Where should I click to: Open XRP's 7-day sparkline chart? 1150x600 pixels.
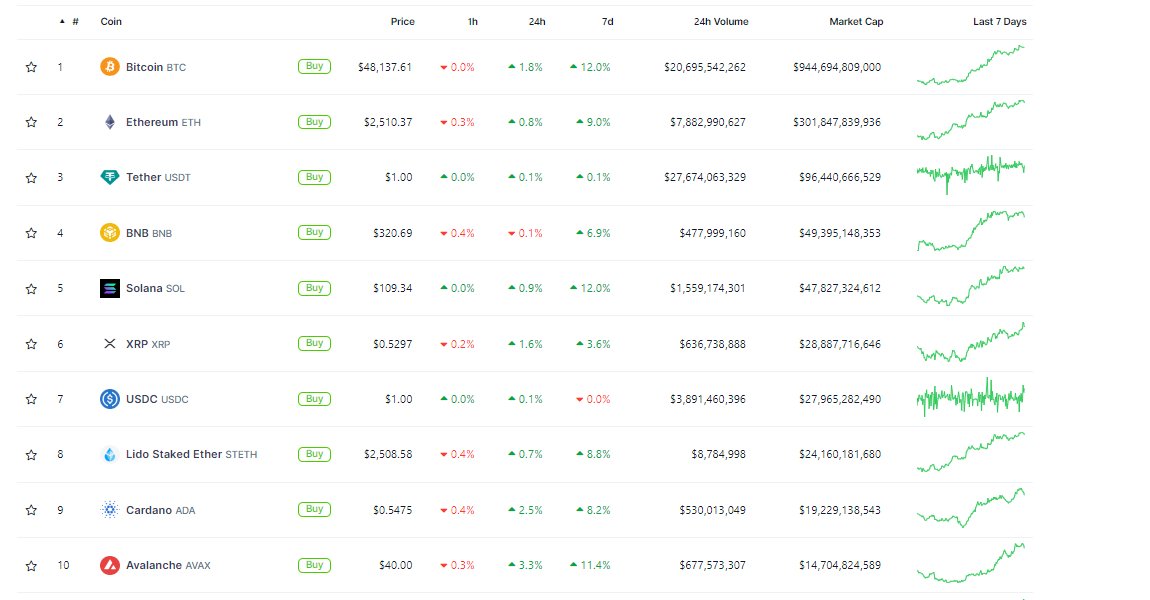coord(970,342)
